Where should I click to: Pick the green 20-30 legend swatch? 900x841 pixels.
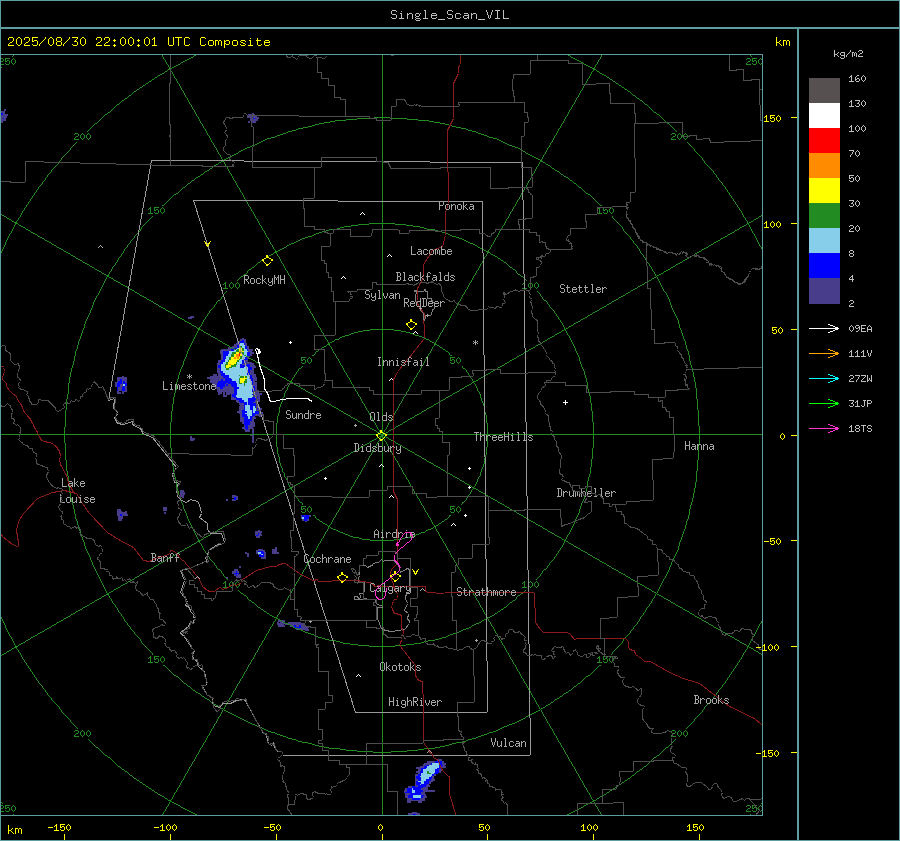824,216
